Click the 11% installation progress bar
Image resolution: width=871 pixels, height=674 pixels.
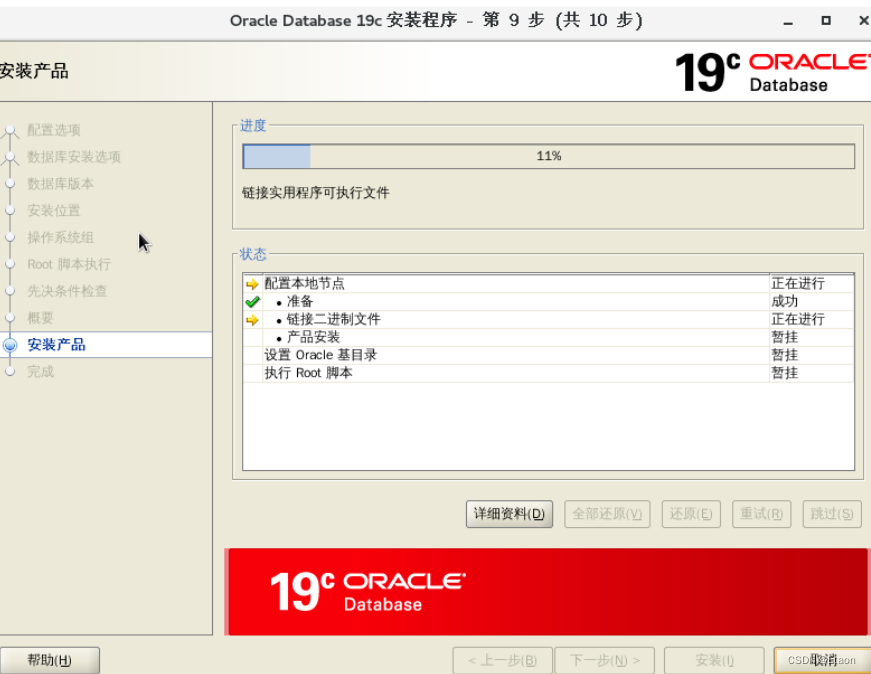(x=548, y=156)
